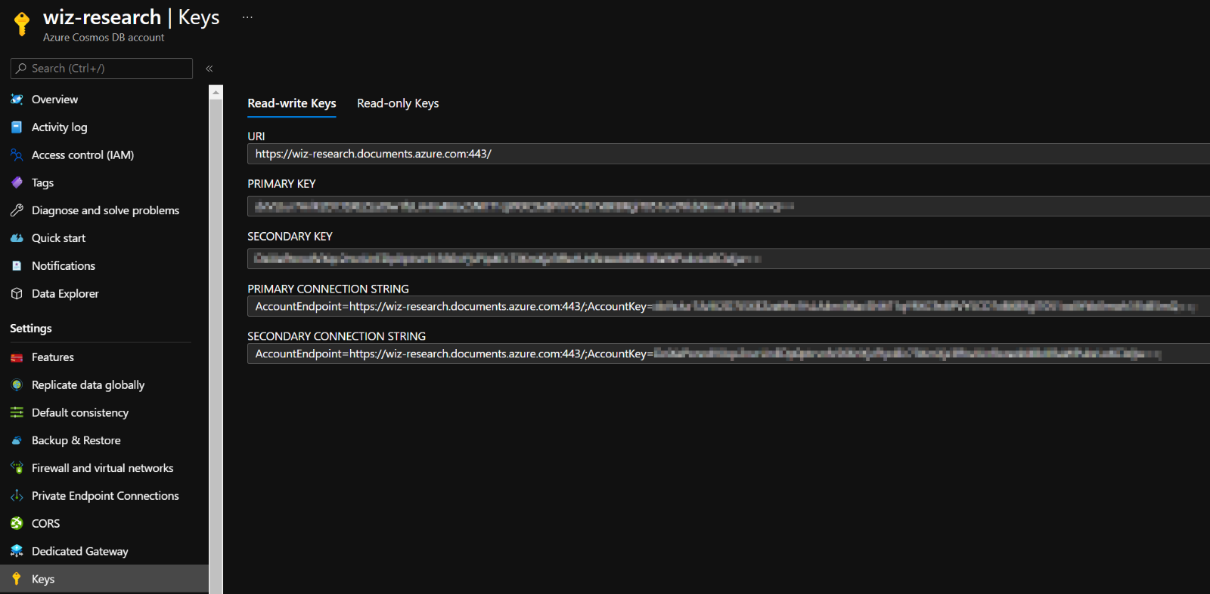The width and height of the screenshot is (1210, 594).
Task: Click the Backup & Restore icon
Action: point(16,440)
